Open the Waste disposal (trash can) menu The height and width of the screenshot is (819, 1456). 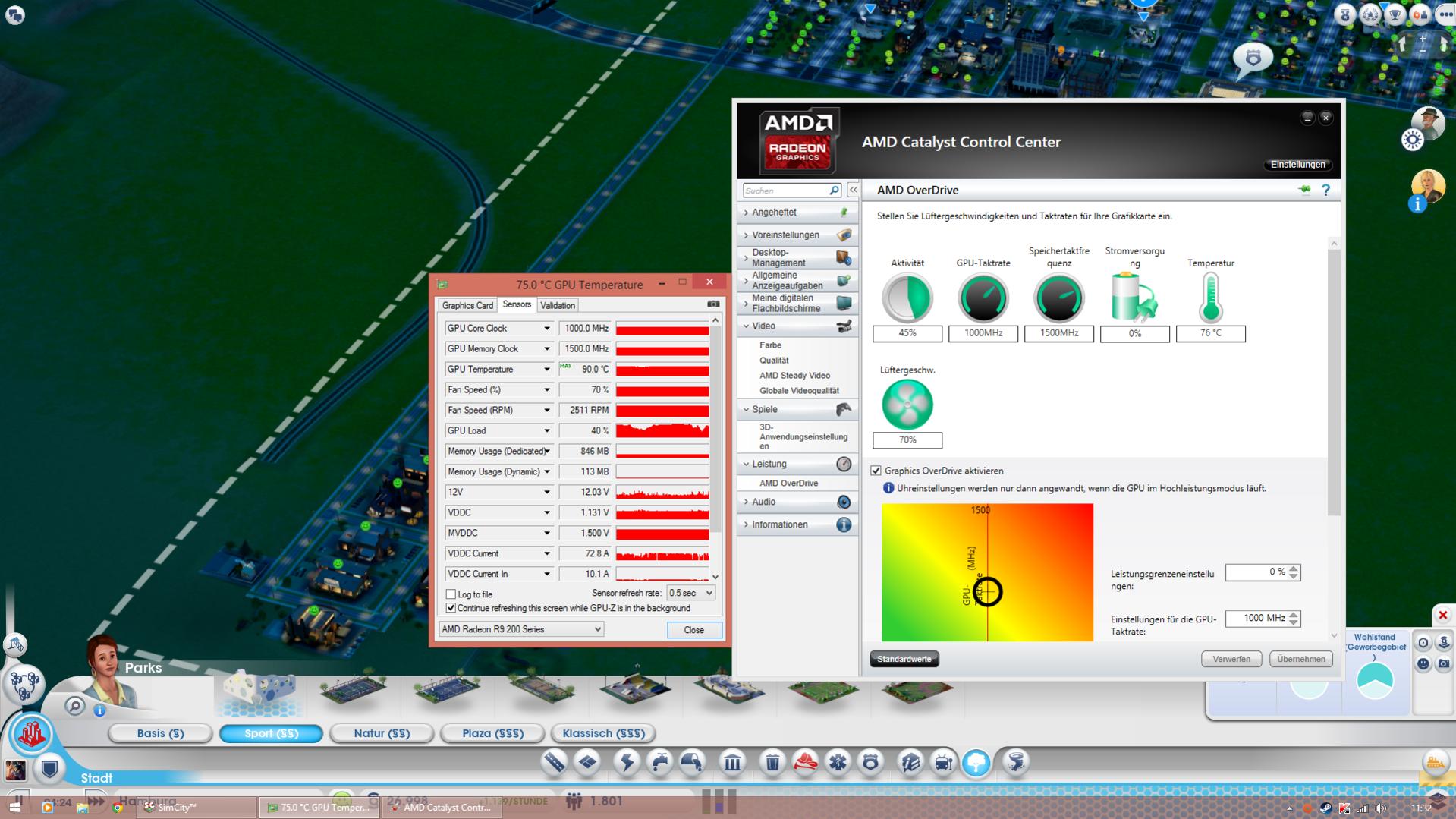(772, 761)
